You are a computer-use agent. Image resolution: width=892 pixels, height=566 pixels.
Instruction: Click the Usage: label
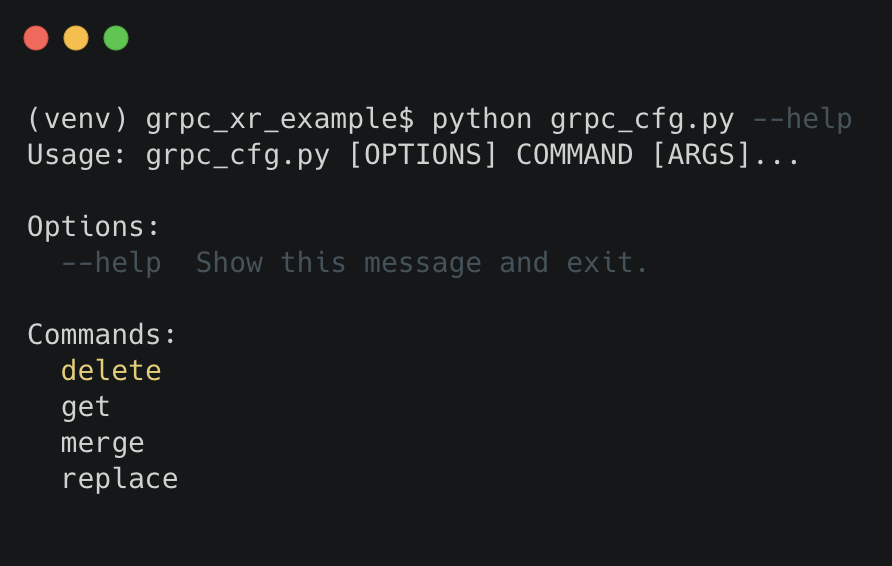point(78,156)
